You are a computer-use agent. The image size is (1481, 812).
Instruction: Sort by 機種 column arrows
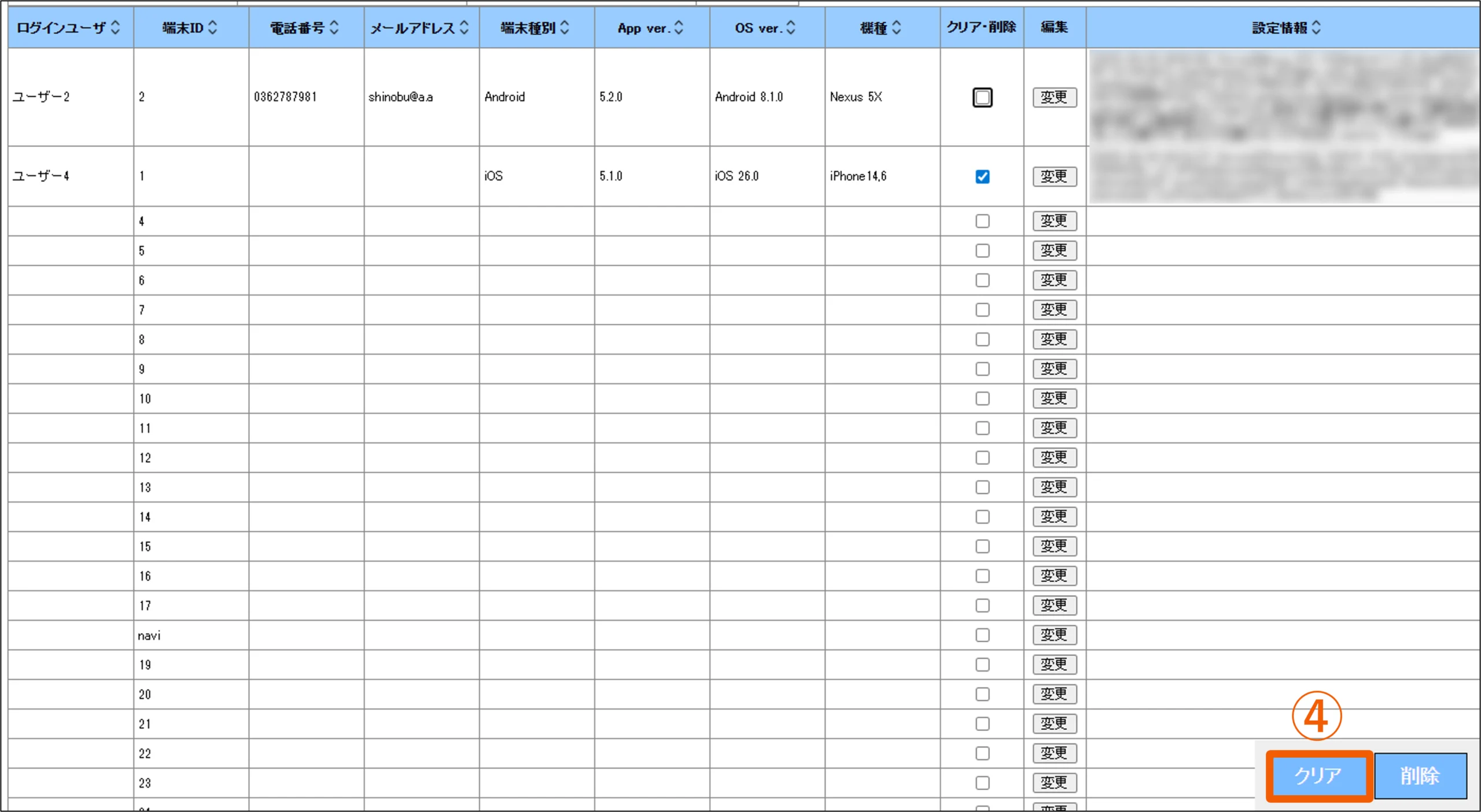click(x=896, y=27)
